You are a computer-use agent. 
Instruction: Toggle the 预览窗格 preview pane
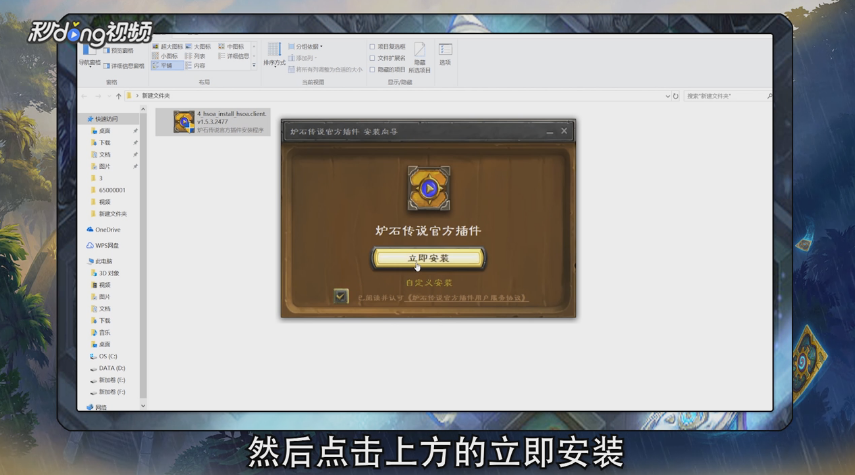(x=118, y=51)
